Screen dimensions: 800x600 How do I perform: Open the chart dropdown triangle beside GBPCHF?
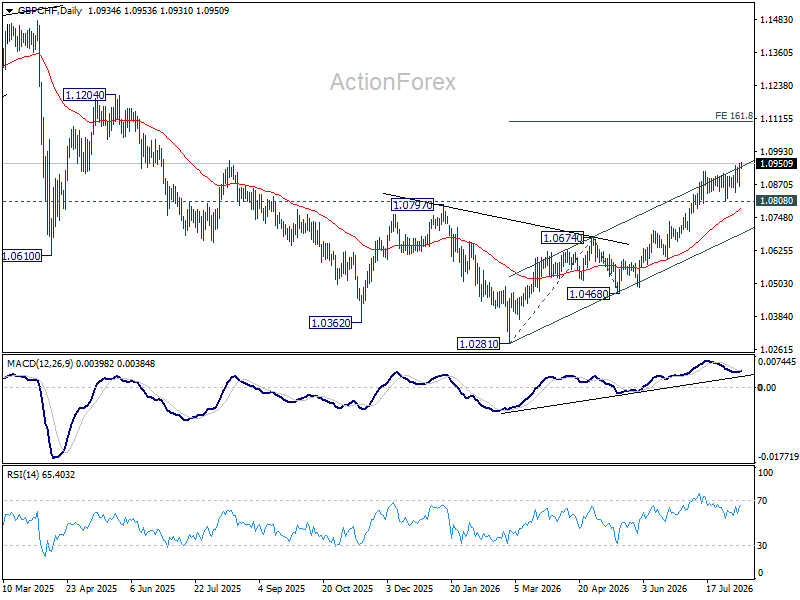click(9, 11)
